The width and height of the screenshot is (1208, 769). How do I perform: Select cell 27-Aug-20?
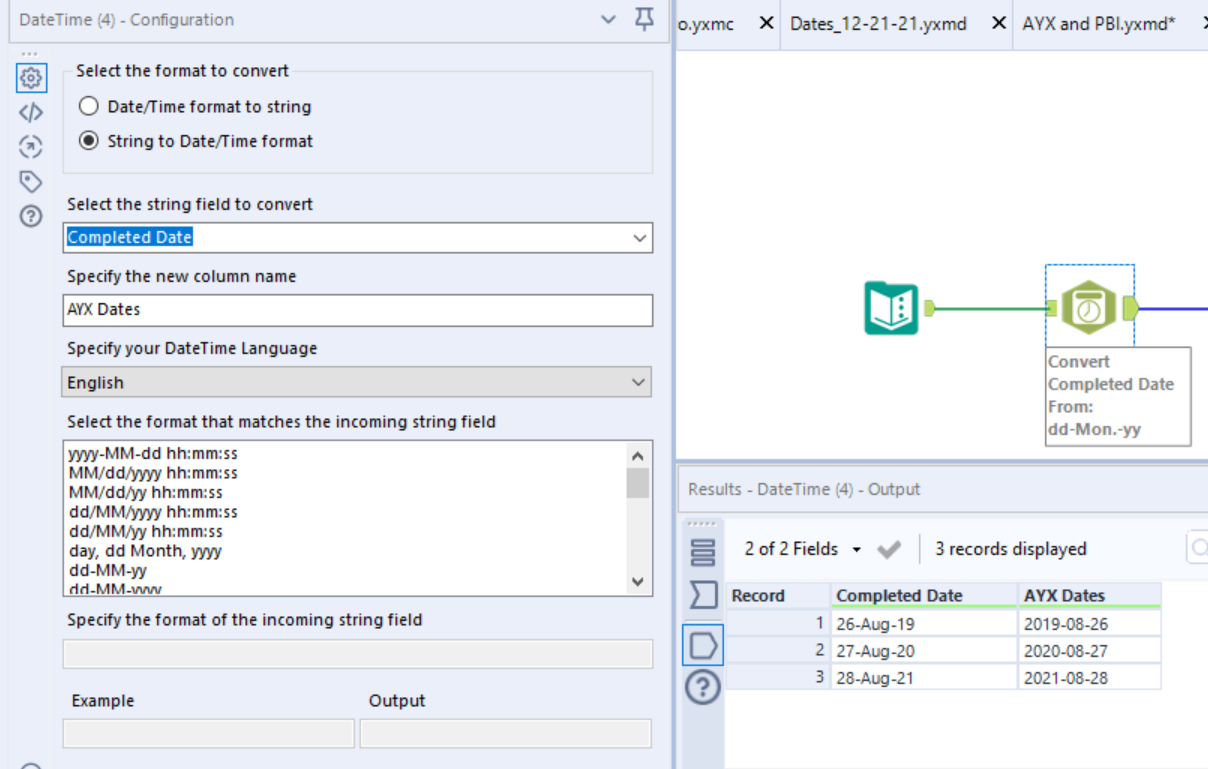point(924,650)
